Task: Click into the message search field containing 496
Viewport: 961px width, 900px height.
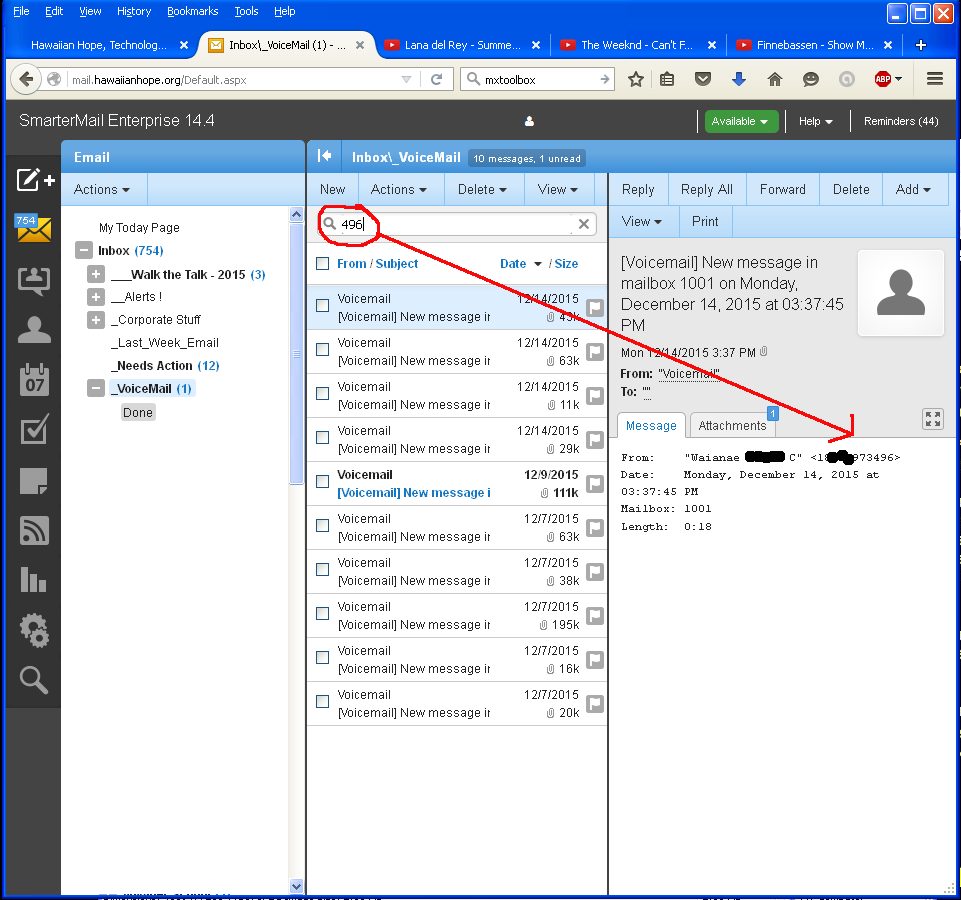Action: tap(457, 224)
